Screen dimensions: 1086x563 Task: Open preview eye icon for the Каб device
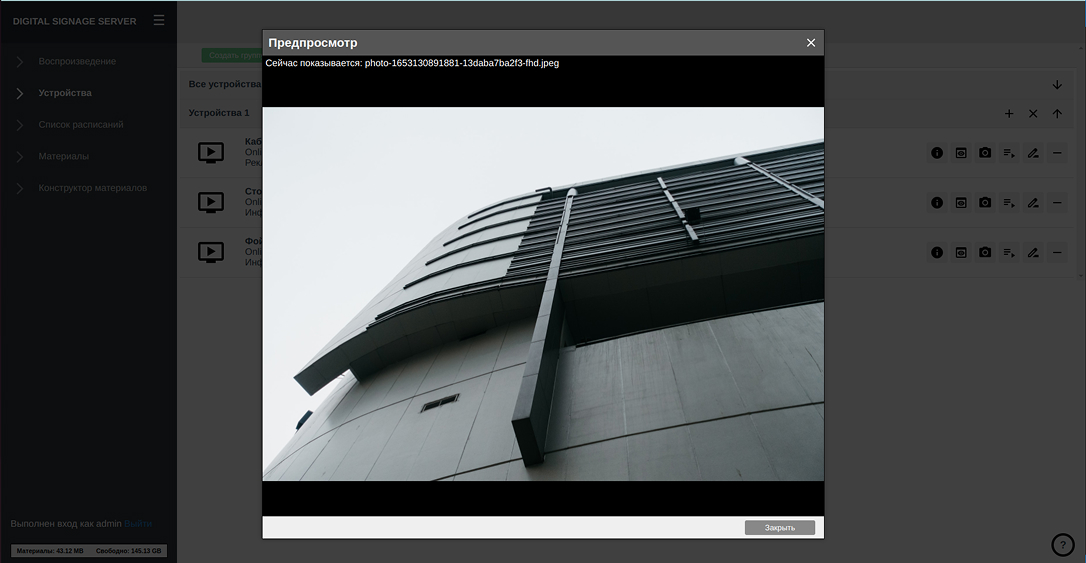[x=961, y=153]
